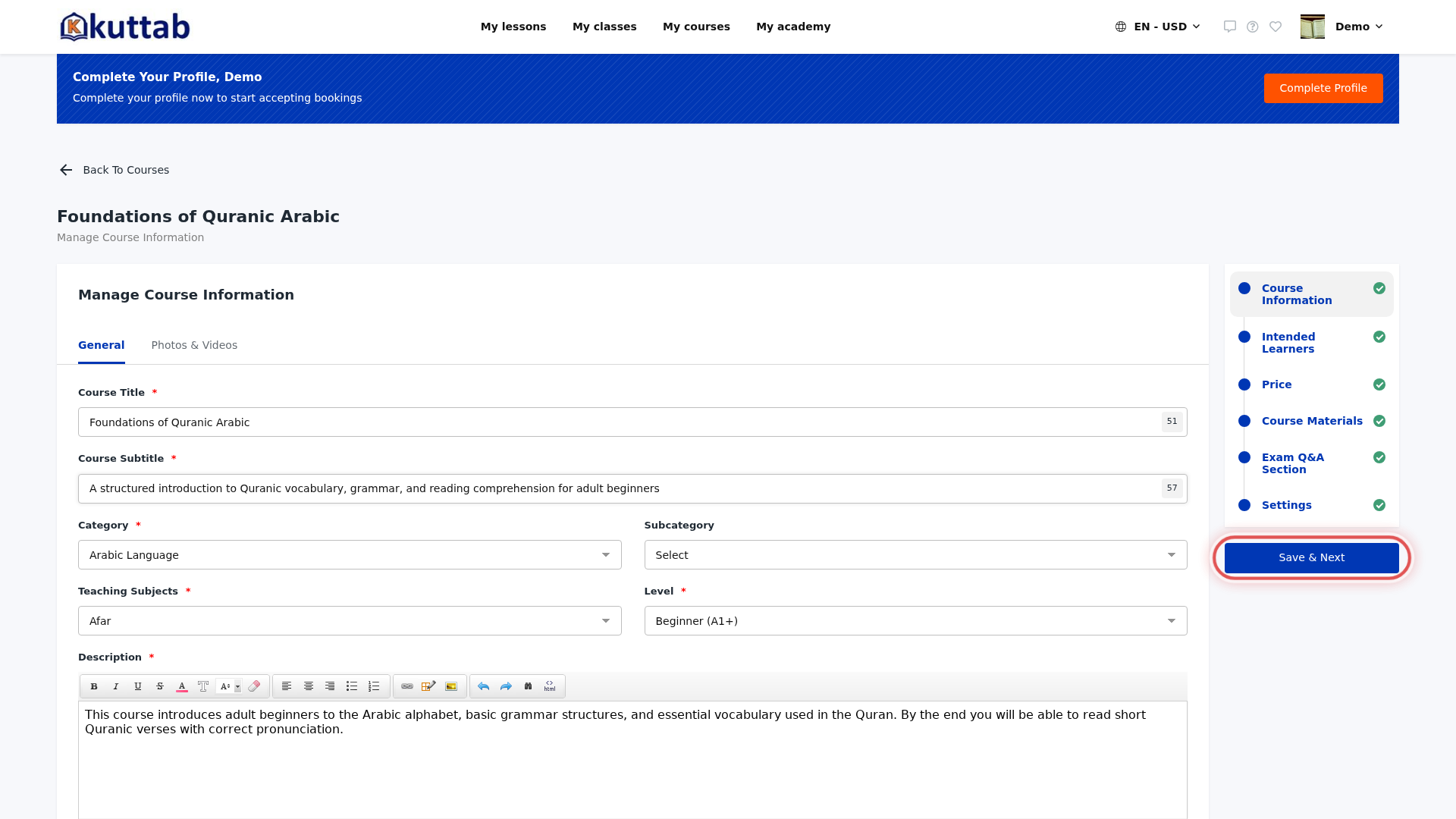Open Intended Learners step in sidebar
1456x819 pixels.
(1311, 343)
